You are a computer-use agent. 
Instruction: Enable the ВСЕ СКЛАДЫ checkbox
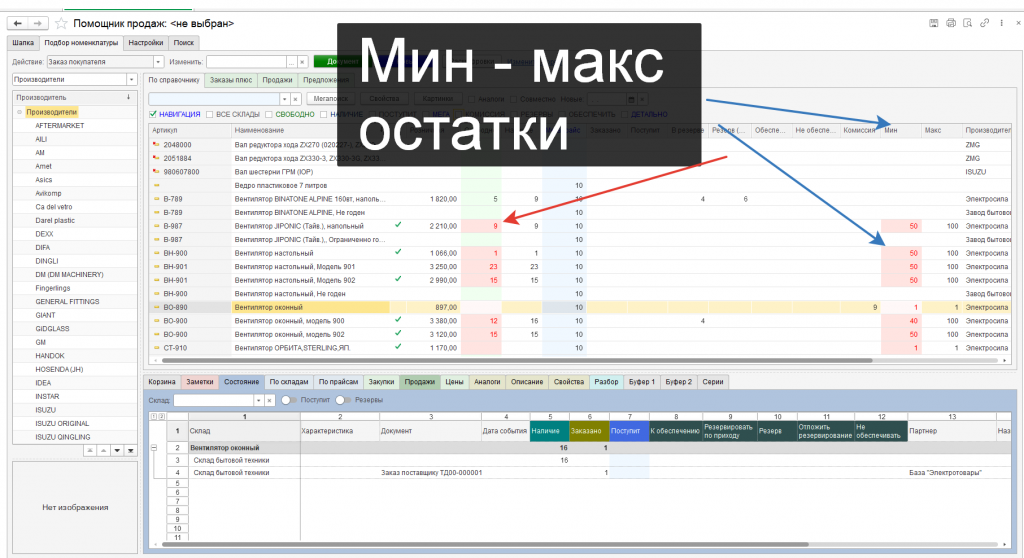[210, 114]
